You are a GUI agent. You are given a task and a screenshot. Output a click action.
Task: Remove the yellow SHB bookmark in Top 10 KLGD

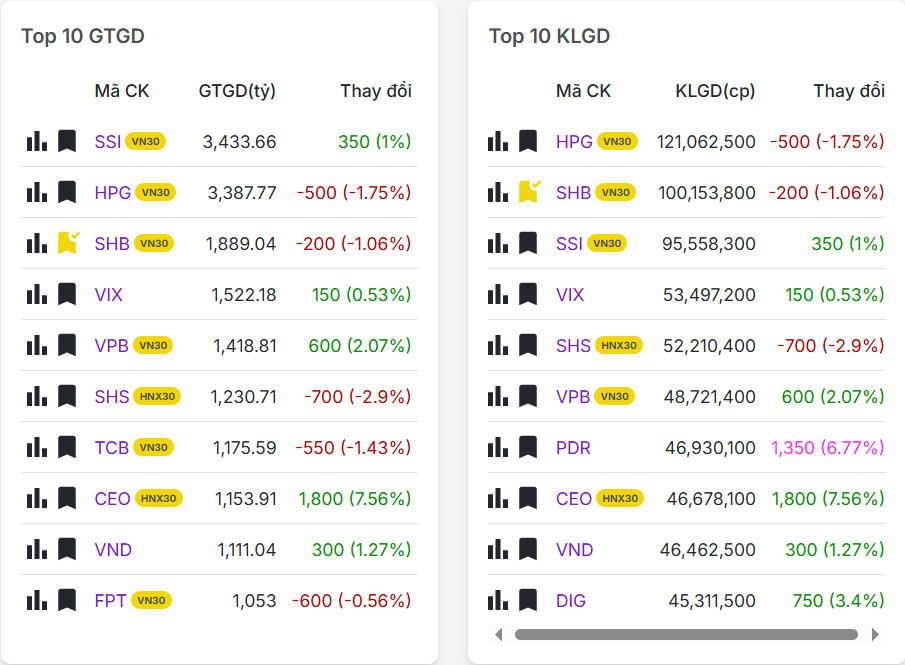(x=529, y=192)
